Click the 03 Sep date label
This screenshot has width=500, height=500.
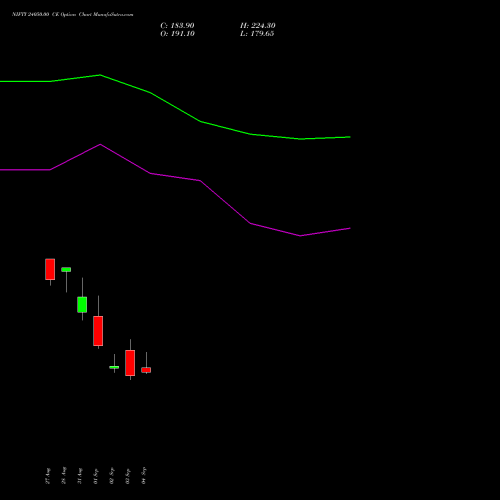click(128, 476)
